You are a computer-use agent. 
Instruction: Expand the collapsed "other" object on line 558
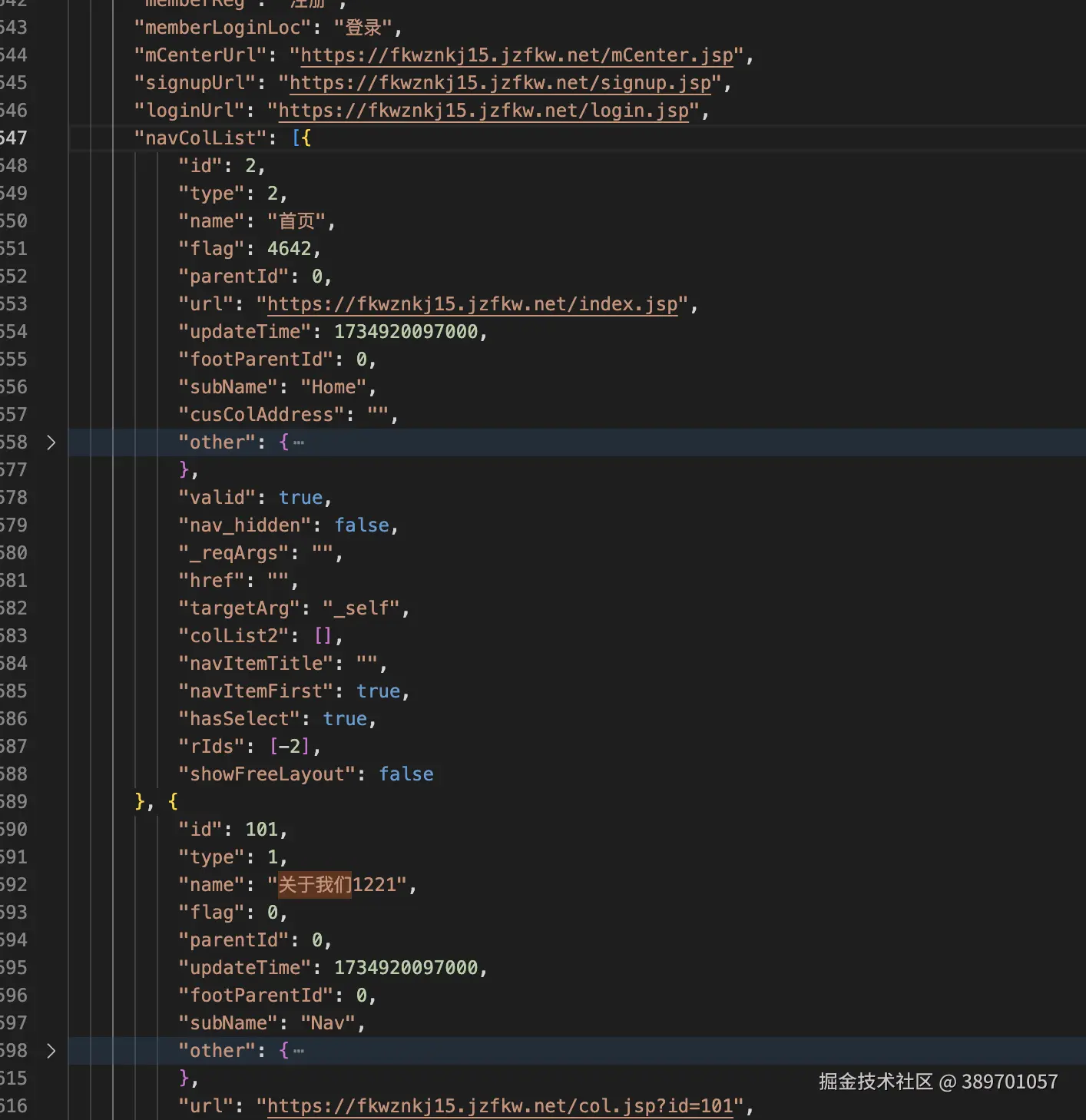point(51,442)
